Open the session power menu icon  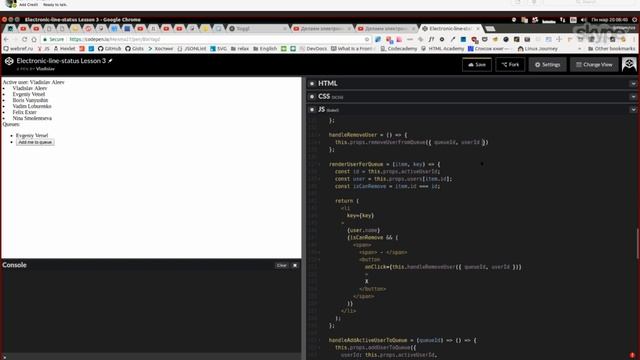634,20
